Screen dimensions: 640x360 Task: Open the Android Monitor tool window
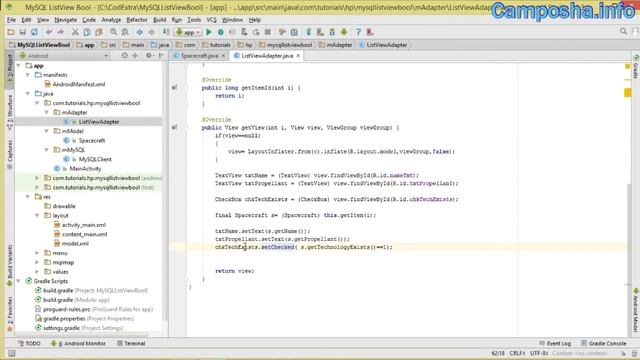pos(78,343)
